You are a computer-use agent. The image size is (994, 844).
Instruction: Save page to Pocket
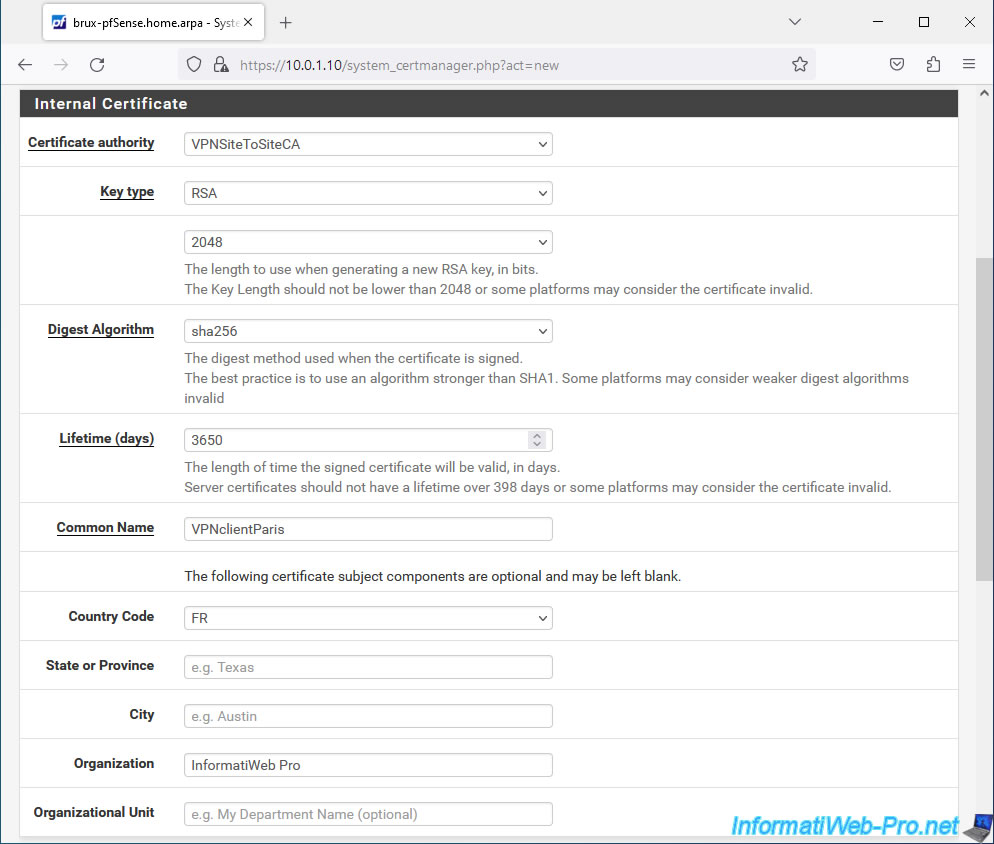pyautogui.click(x=896, y=65)
